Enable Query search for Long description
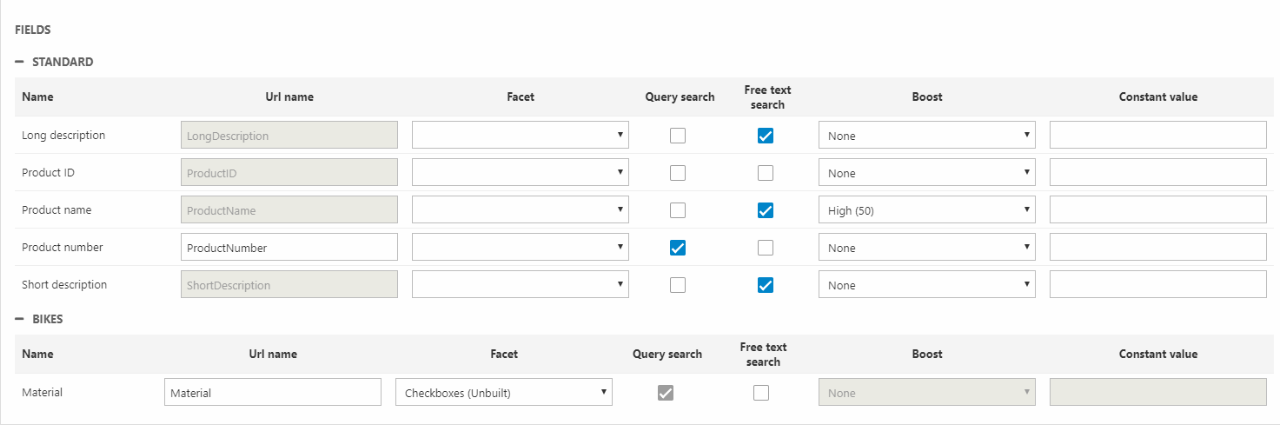Viewport: 1280px width, 425px height. (678, 136)
